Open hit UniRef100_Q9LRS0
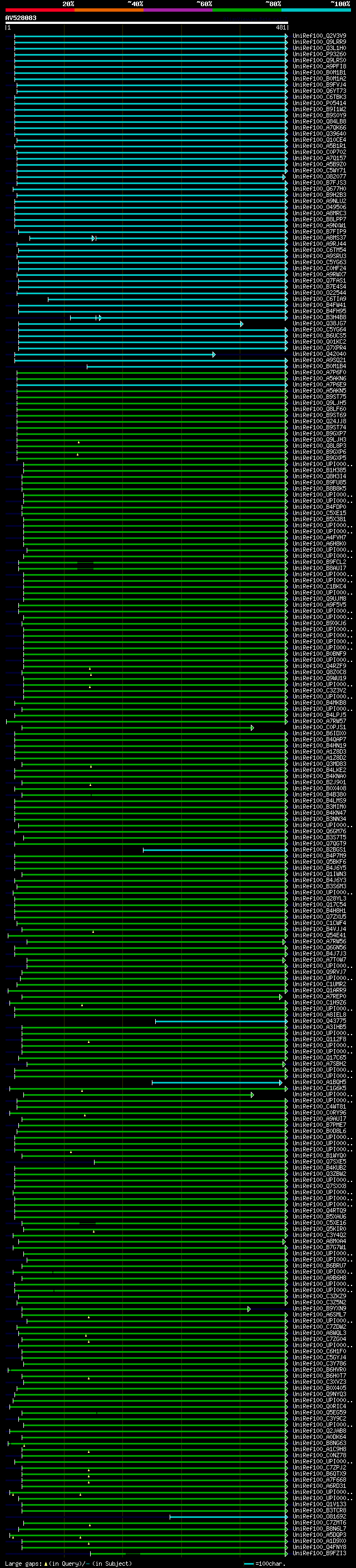This screenshot has height=1568, width=356. [319, 60]
